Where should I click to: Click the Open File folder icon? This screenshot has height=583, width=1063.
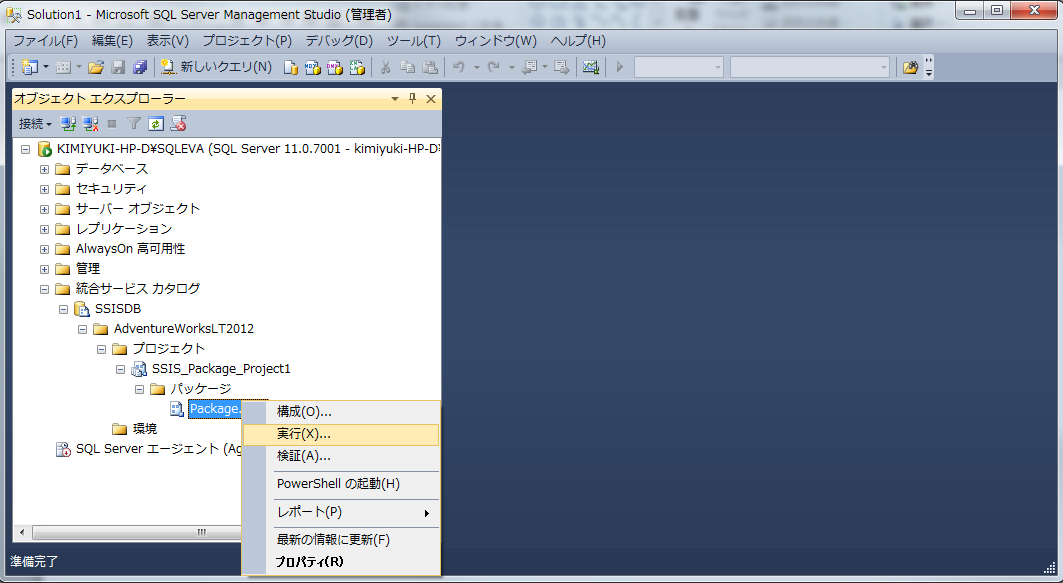[96, 67]
